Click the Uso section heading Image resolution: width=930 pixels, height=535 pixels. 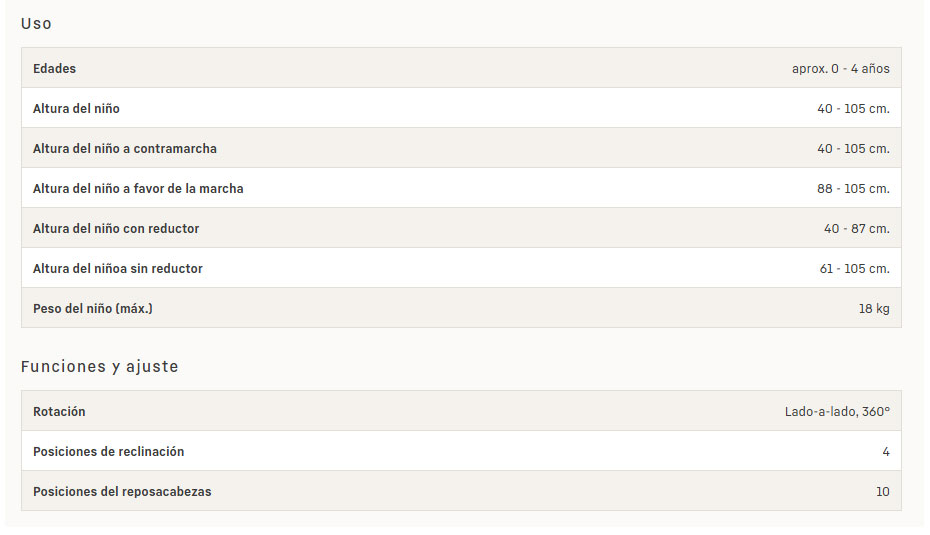coord(36,24)
